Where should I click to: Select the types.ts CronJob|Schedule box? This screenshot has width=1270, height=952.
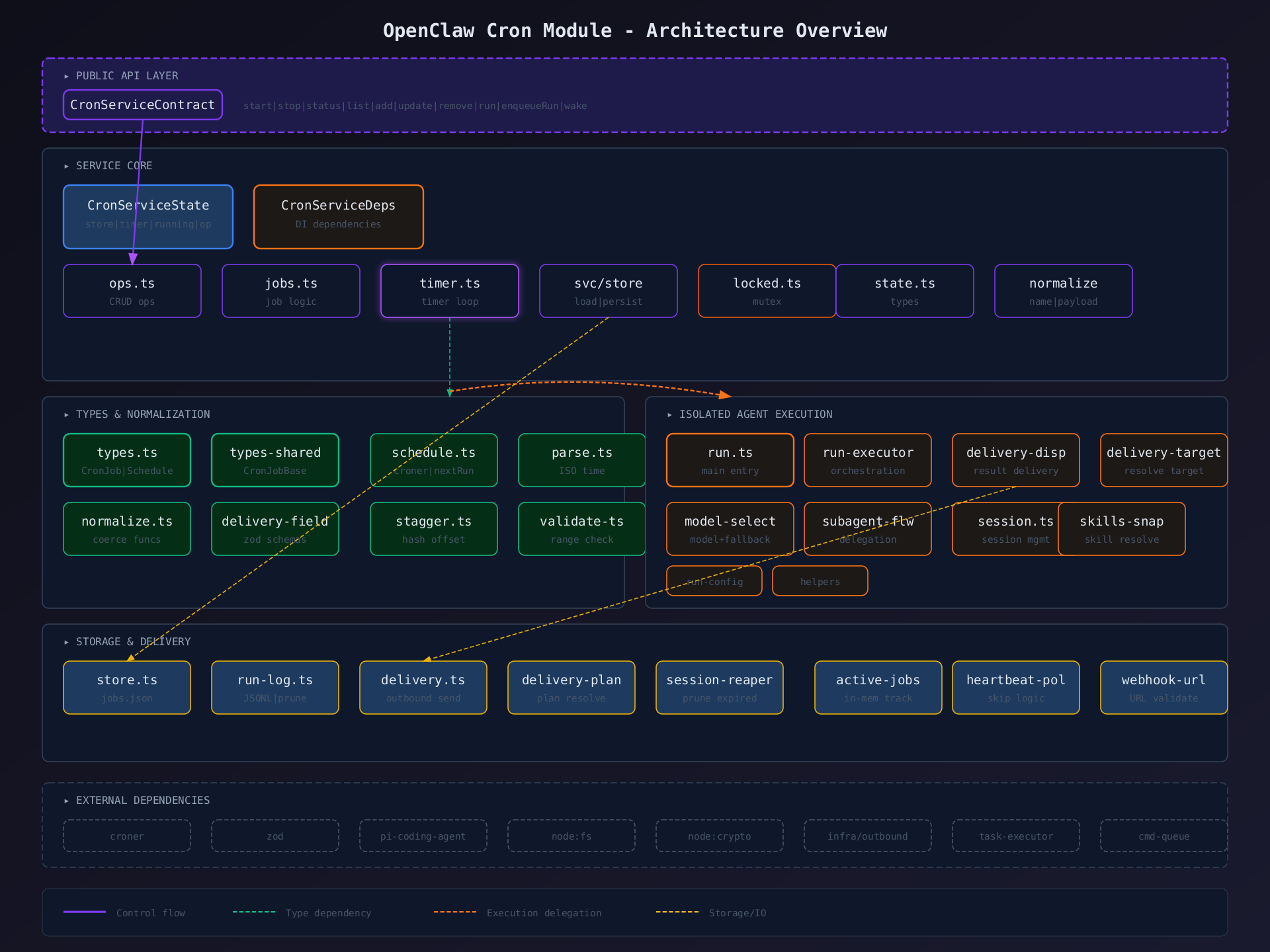tap(127, 460)
